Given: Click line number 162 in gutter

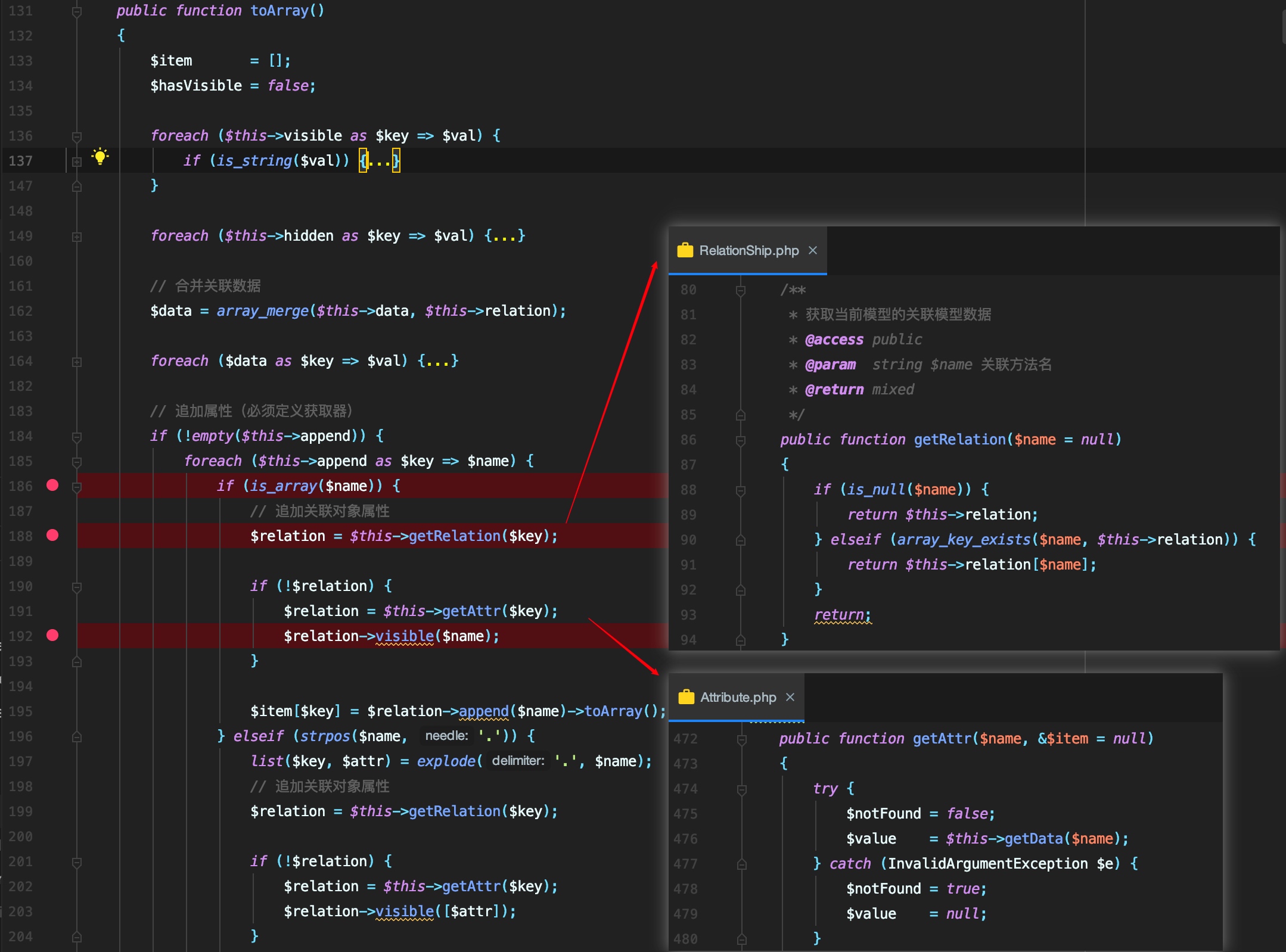Looking at the screenshot, I should click(20, 311).
